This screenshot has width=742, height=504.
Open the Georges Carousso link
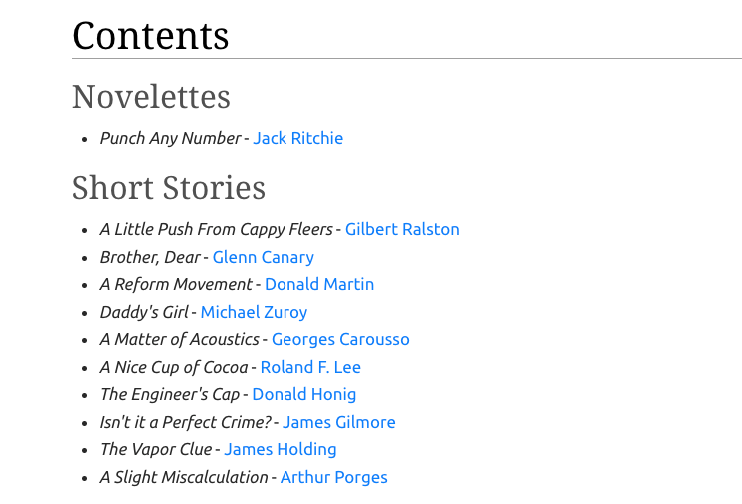pos(341,339)
